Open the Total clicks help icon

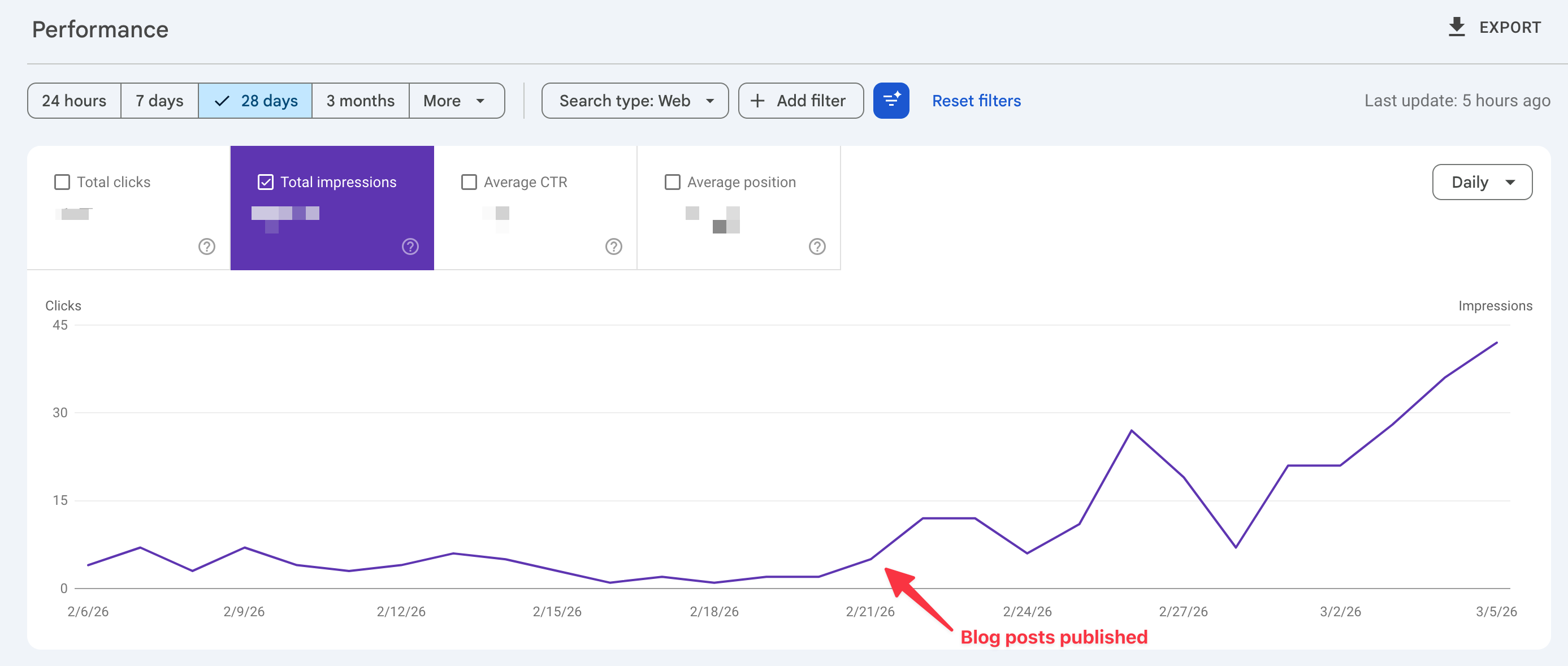tap(207, 246)
